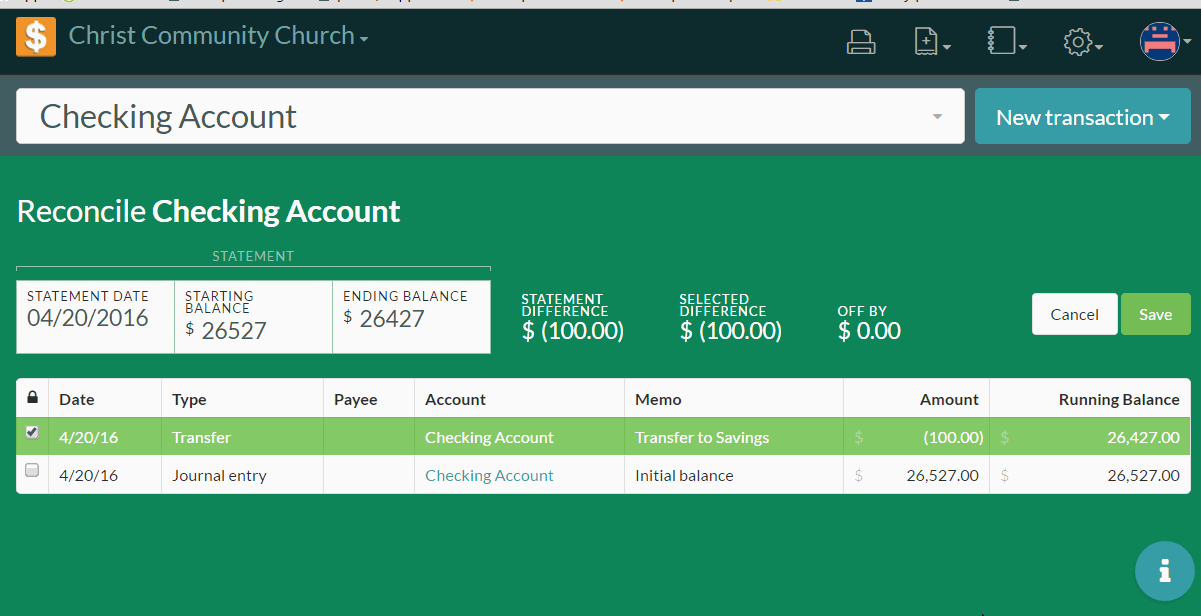Click the Save button
Screen dimensions: 1201x616
point(1155,313)
